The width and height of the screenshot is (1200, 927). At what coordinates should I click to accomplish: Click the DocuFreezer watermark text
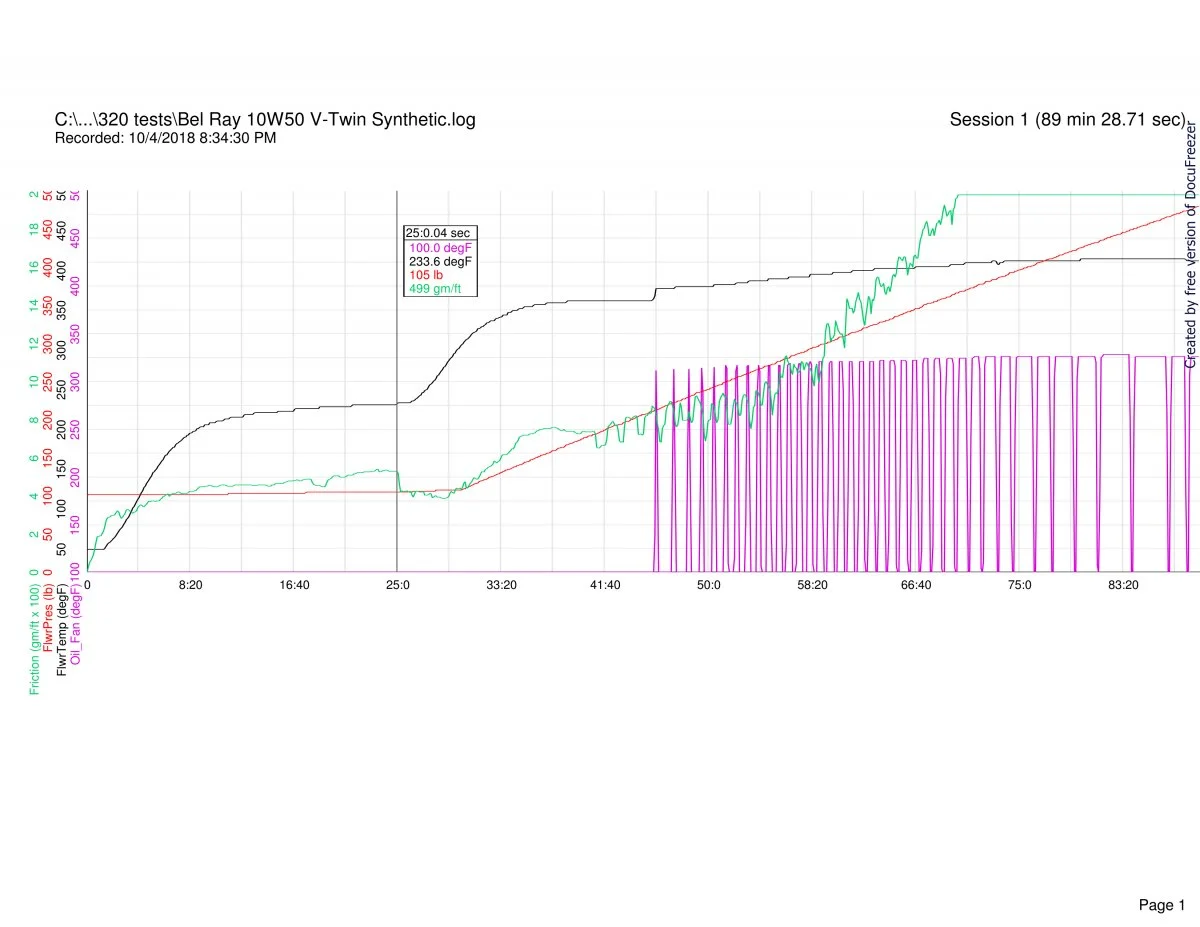1190,245
